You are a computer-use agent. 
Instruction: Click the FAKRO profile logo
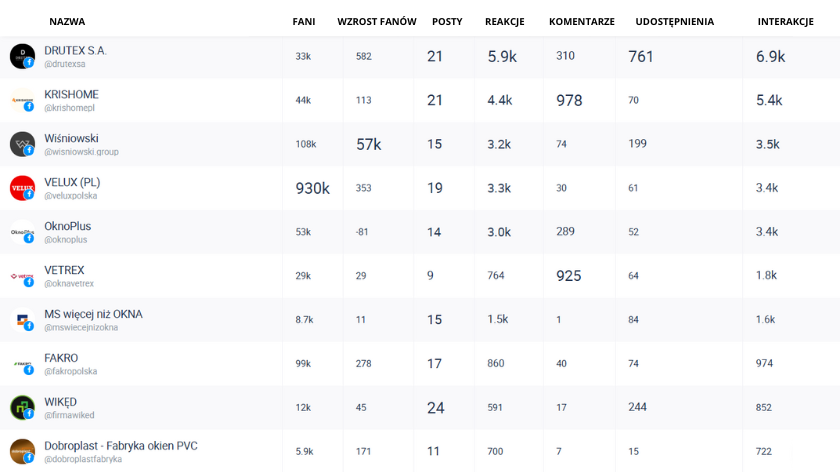pyautogui.click(x=22, y=363)
